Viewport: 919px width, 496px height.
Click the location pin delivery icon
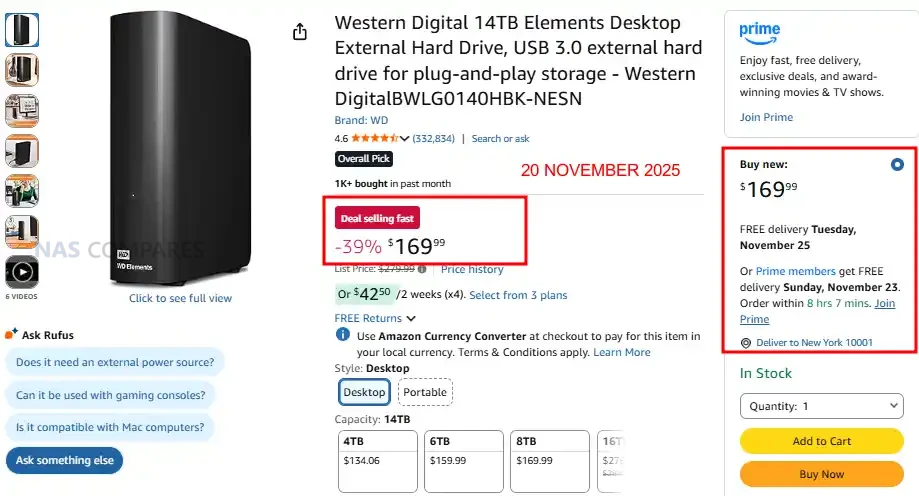pyautogui.click(x=746, y=343)
